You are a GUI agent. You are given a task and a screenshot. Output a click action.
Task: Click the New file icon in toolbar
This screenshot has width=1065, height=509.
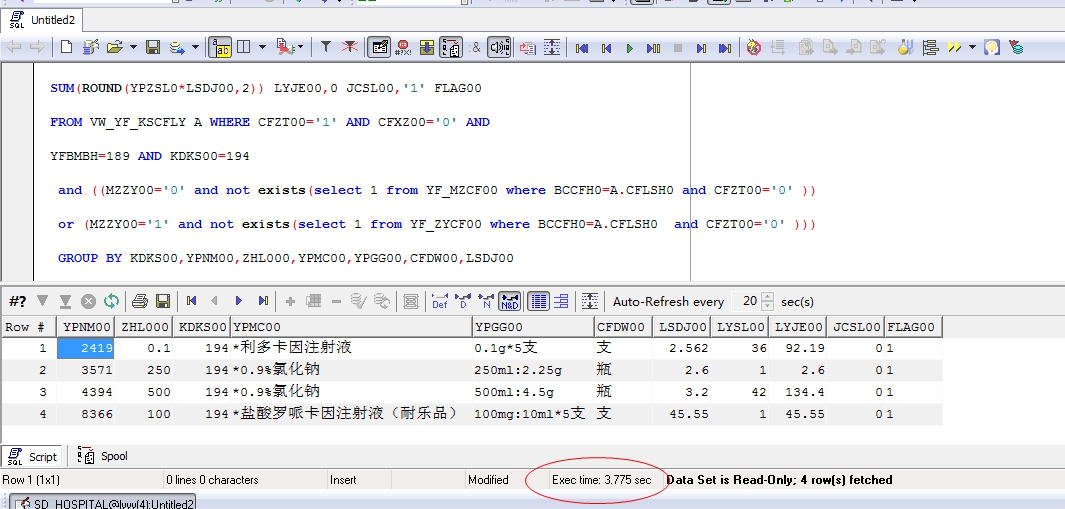point(67,48)
